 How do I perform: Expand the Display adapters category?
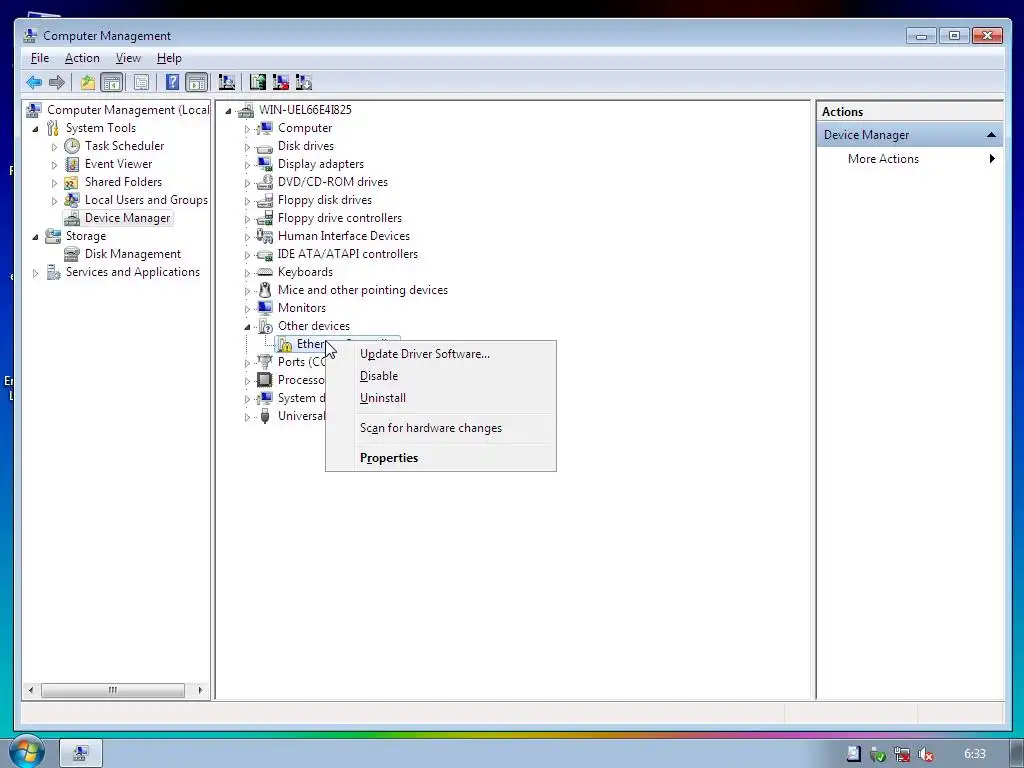pos(248,165)
